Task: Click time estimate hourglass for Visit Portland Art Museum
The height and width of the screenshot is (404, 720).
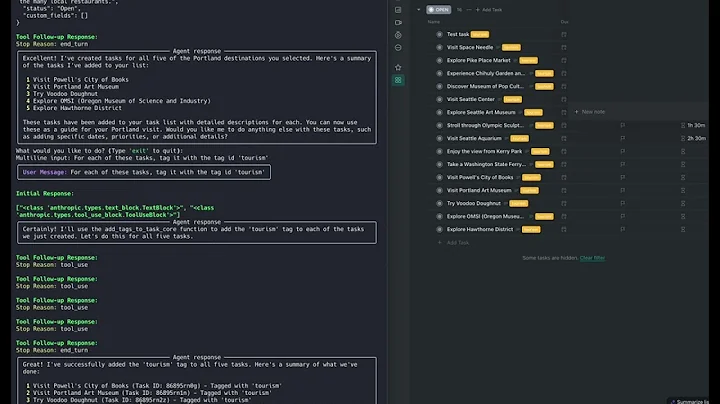Action: coord(683,190)
